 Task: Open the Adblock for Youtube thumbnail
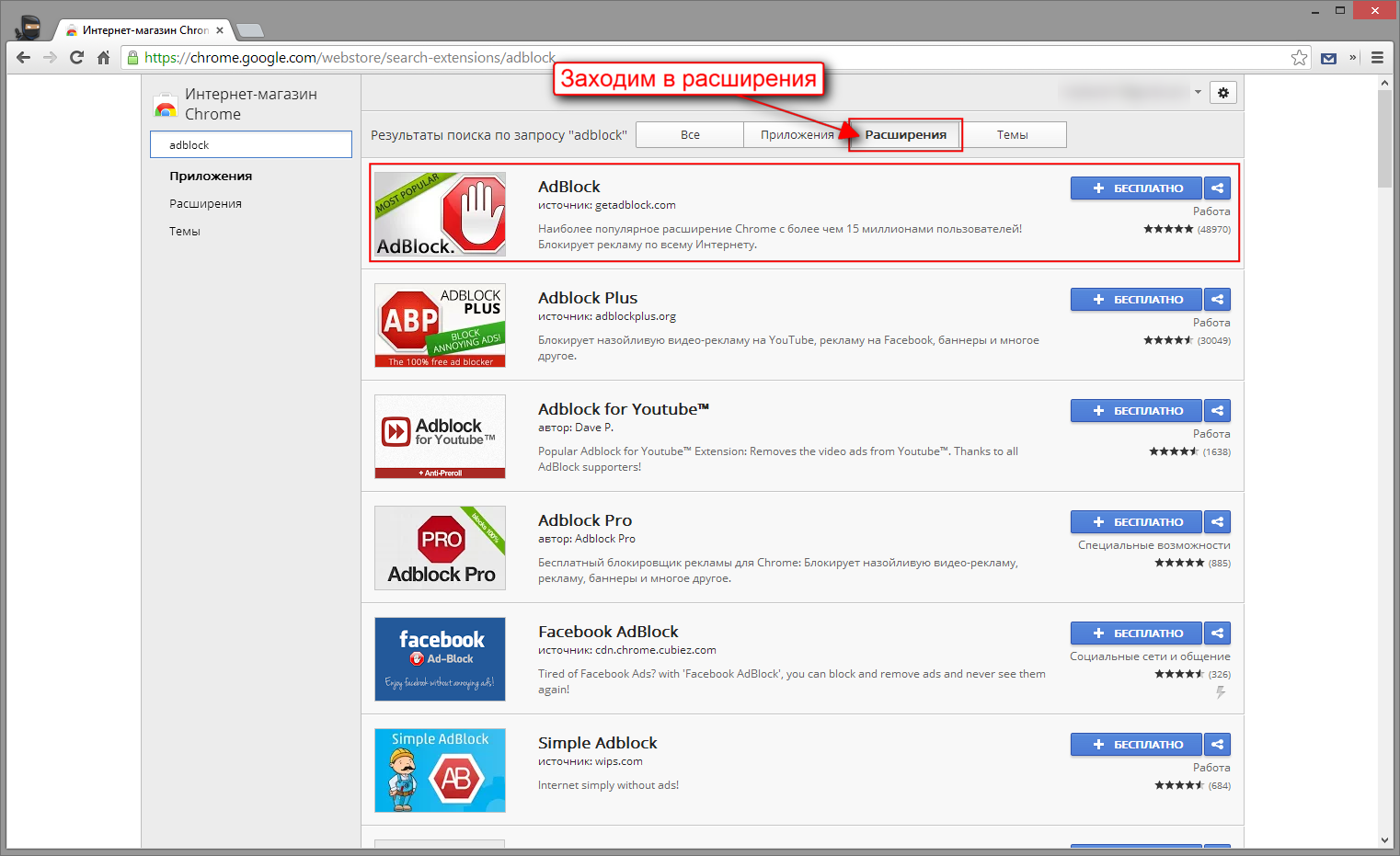pyautogui.click(x=440, y=436)
